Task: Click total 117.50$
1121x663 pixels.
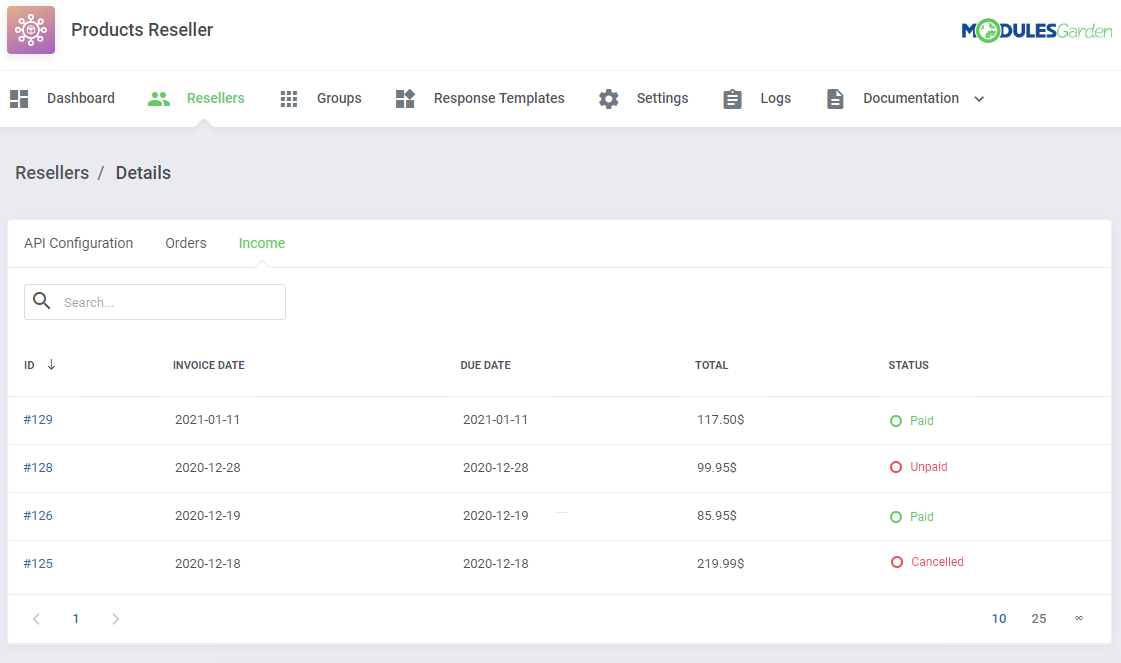Action: coord(721,420)
